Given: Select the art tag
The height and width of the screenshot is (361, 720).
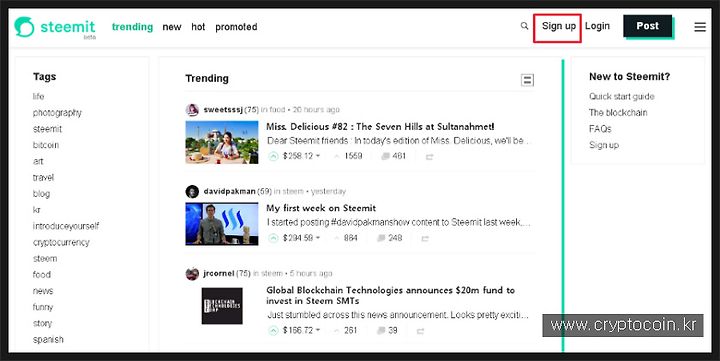Looking at the screenshot, I should [38, 162].
